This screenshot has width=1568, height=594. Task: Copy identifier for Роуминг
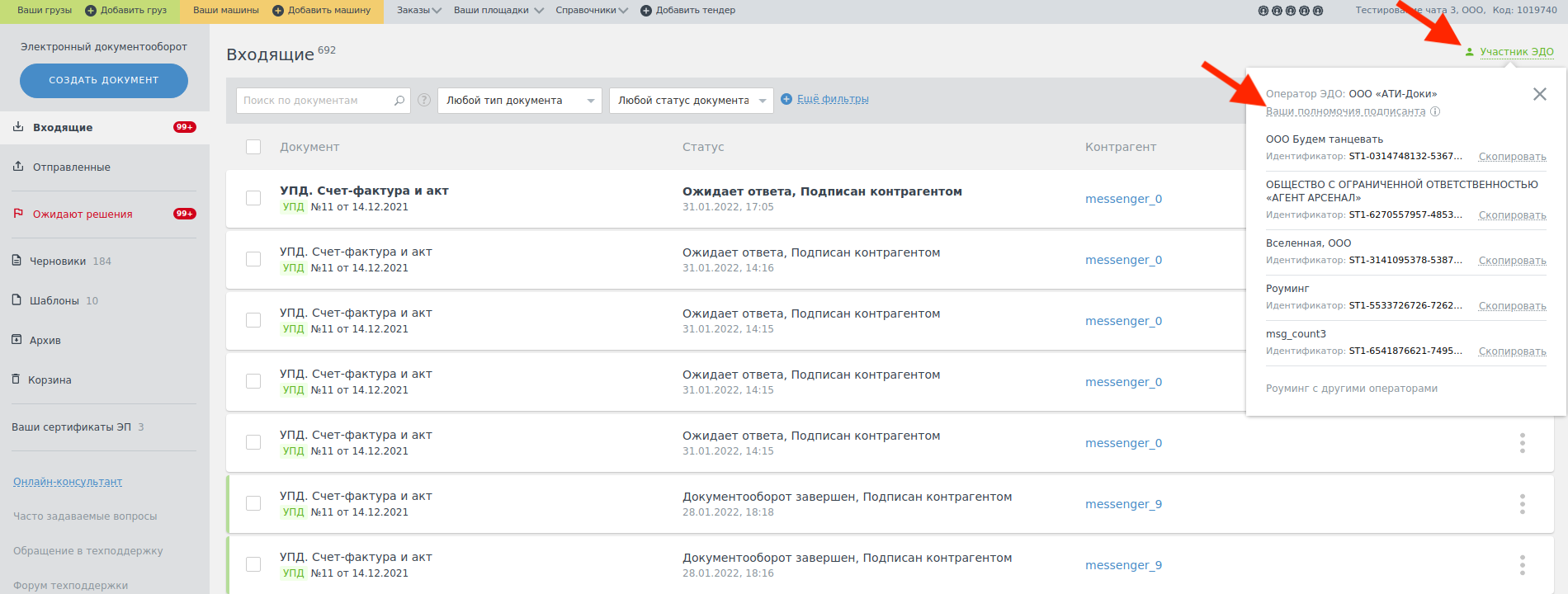tap(1513, 306)
